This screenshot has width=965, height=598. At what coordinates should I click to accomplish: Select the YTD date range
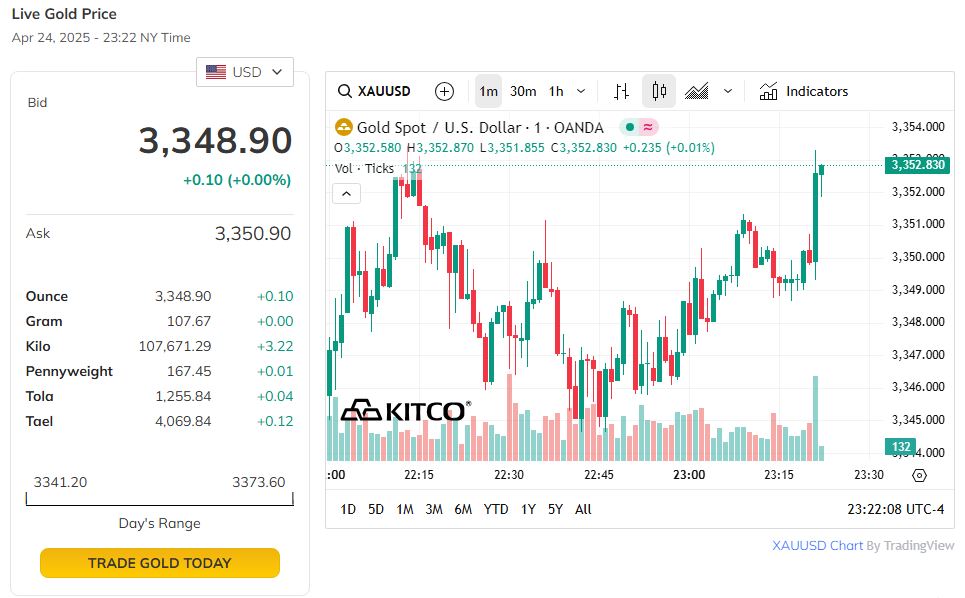pyautogui.click(x=496, y=509)
